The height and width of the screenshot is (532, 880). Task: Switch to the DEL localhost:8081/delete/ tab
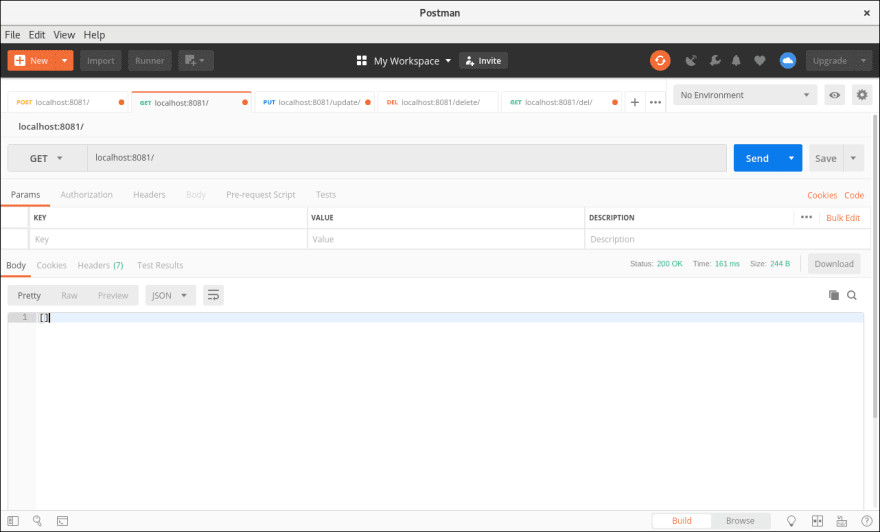click(438, 102)
